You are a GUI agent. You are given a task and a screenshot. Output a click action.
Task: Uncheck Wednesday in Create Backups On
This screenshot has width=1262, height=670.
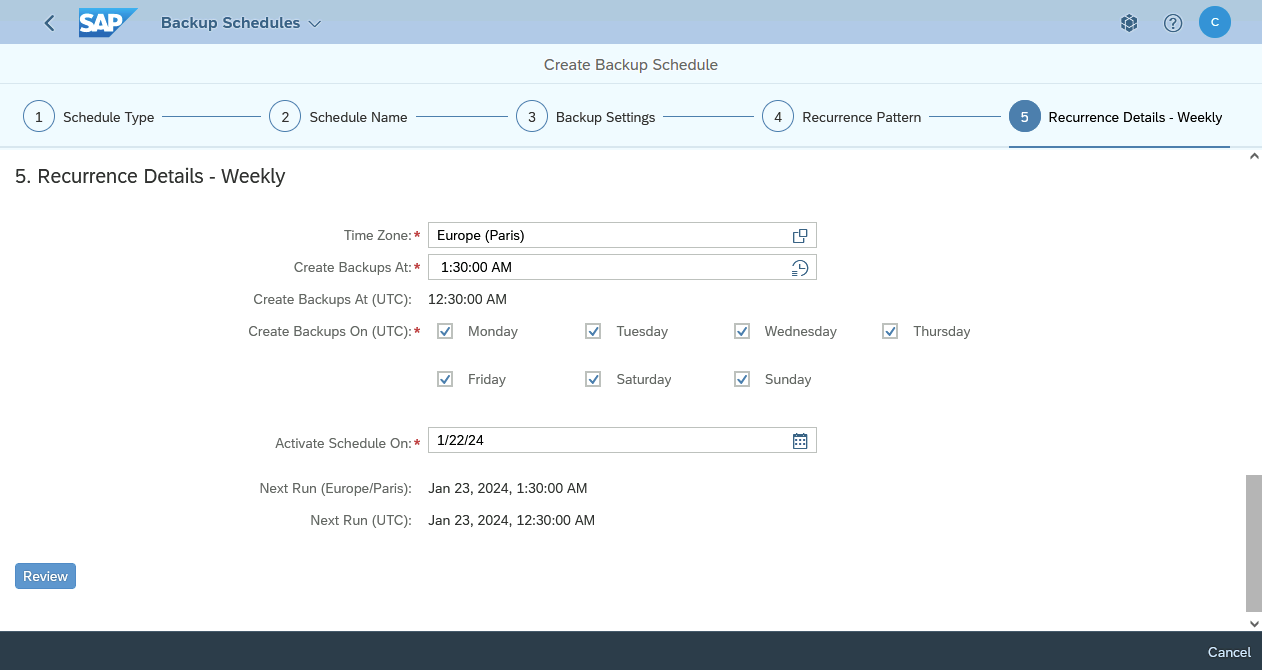pos(741,330)
